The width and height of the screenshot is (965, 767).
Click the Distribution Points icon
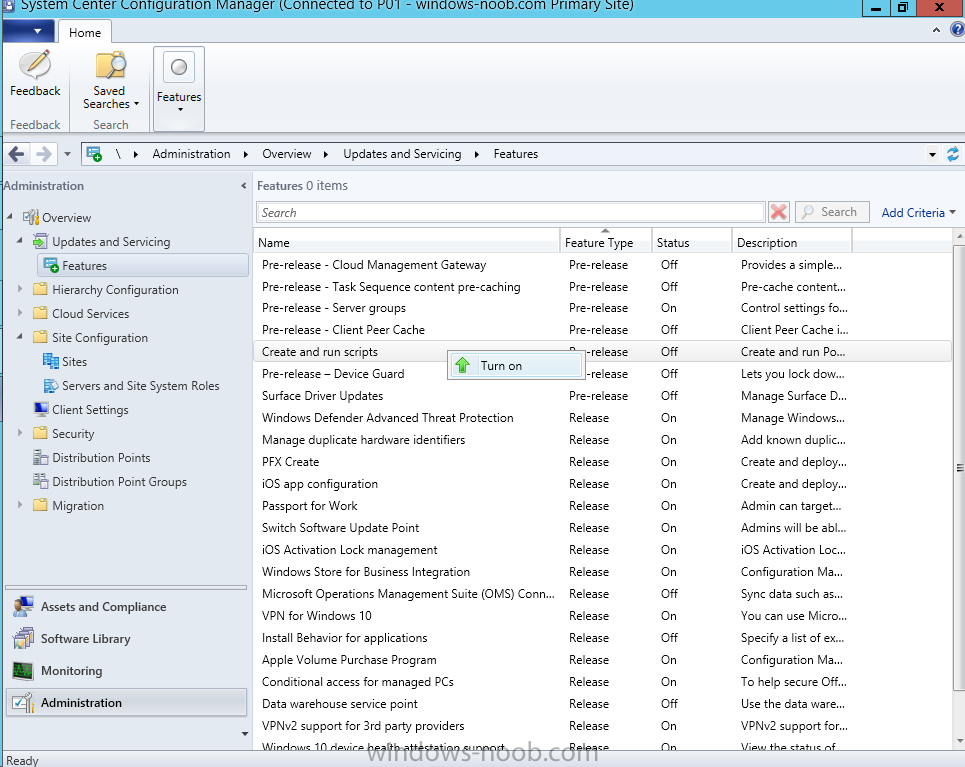pyautogui.click(x=41, y=457)
